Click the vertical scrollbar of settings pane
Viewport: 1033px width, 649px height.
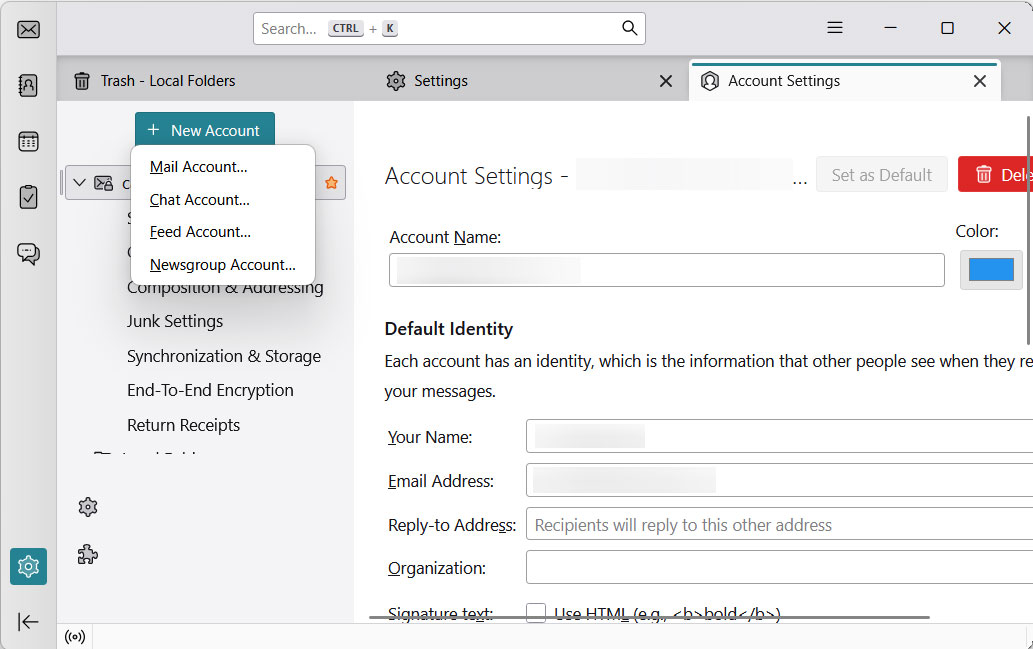pos(1028,231)
